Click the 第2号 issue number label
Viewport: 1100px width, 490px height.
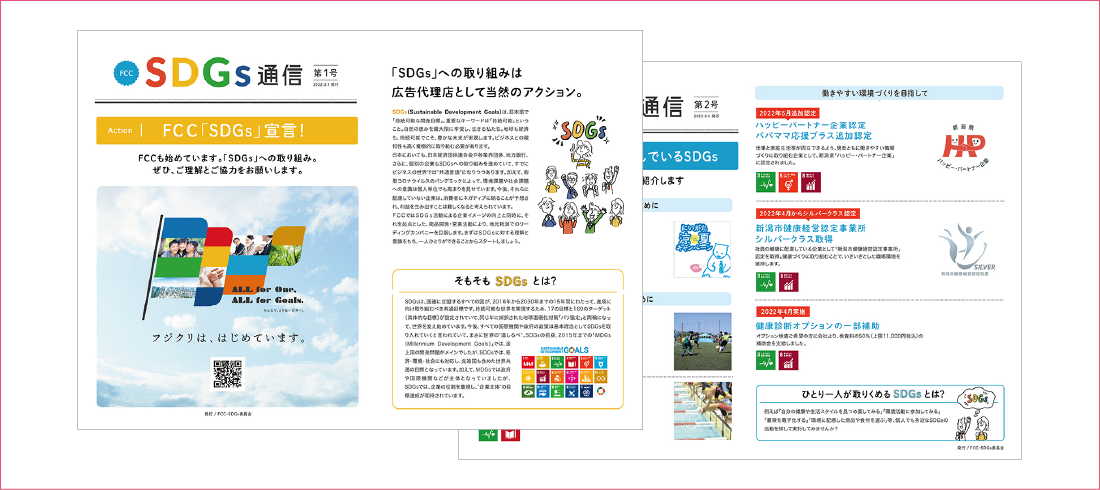(x=706, y=104)
